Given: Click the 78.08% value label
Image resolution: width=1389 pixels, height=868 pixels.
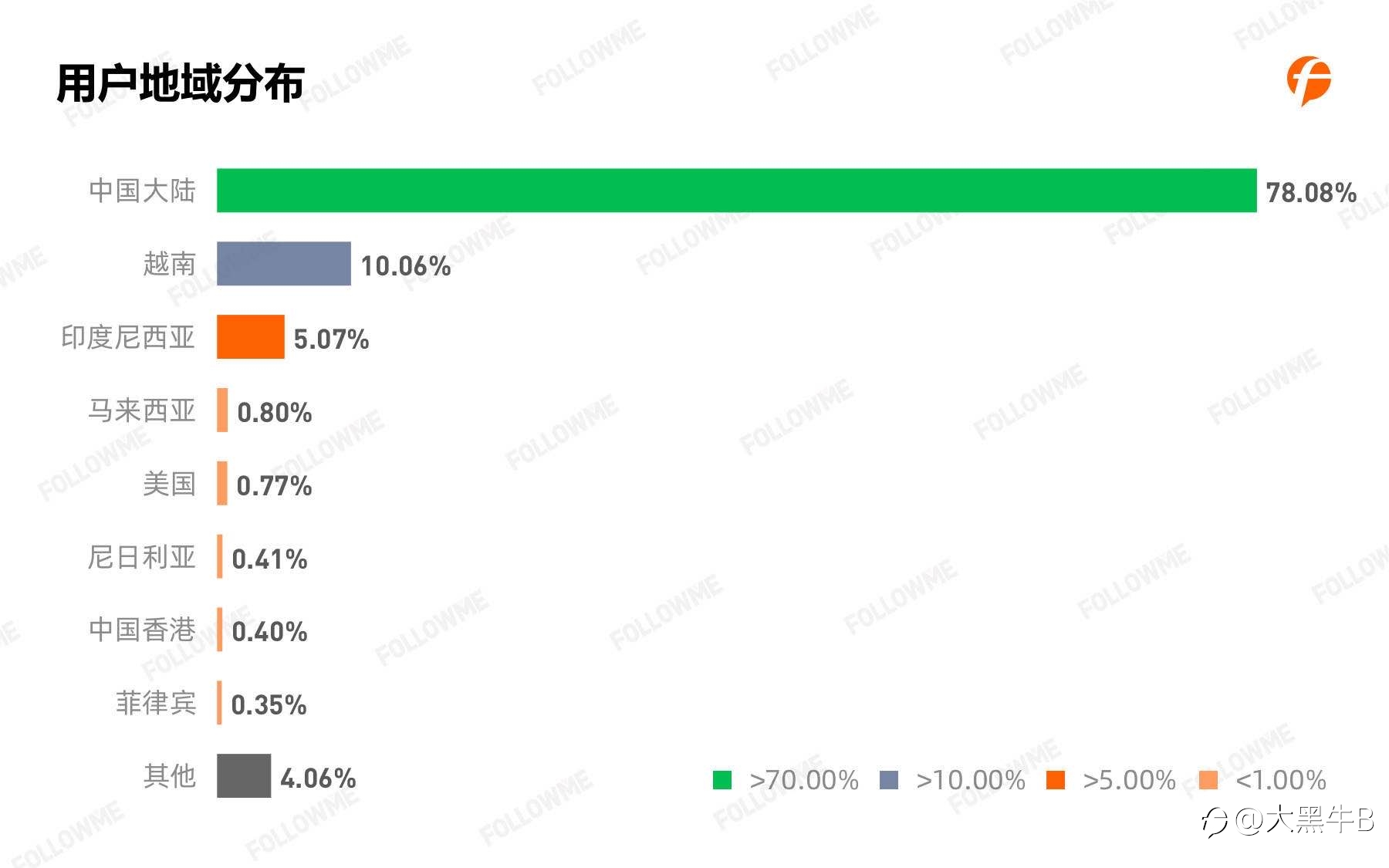Looking at the screenshot, I should tap(1311, 193).
